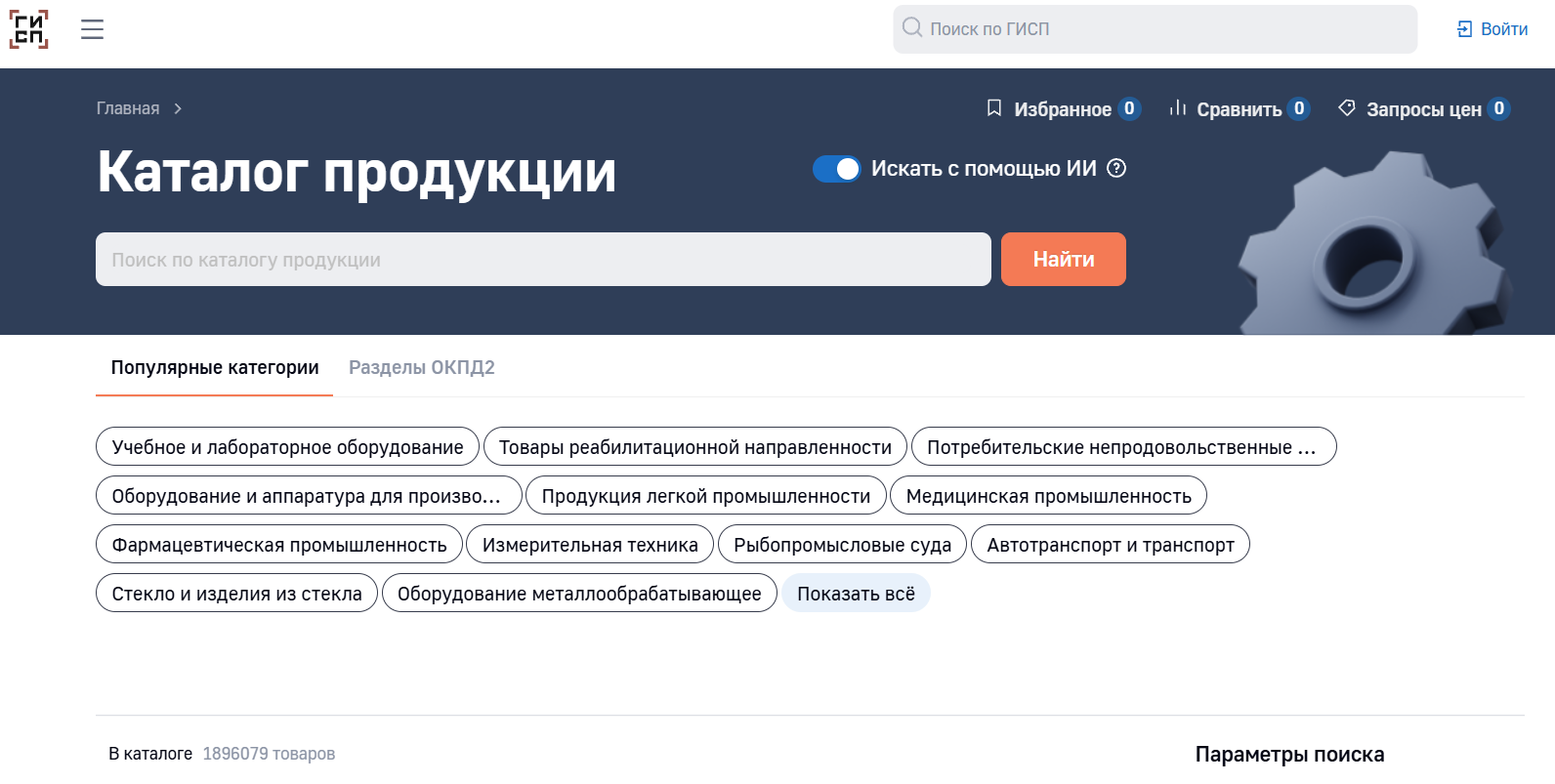Select Измерительная техника category
Viewport: 1555px width, 784px height.
pos(590,544)
